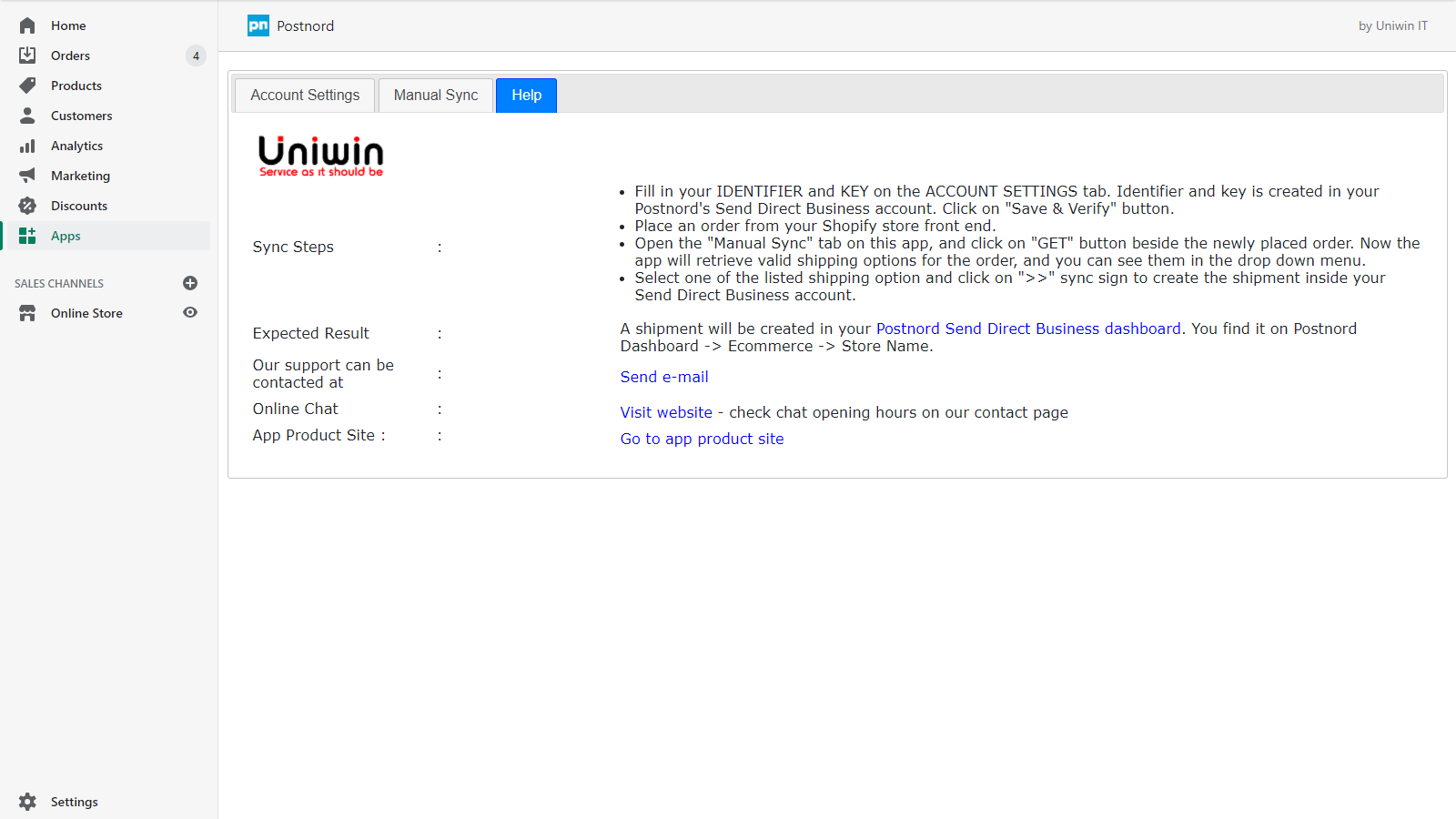Viewport: 1456px width, 819px height.
Task: Select the Help tab
Action: [x=526, y=96]
